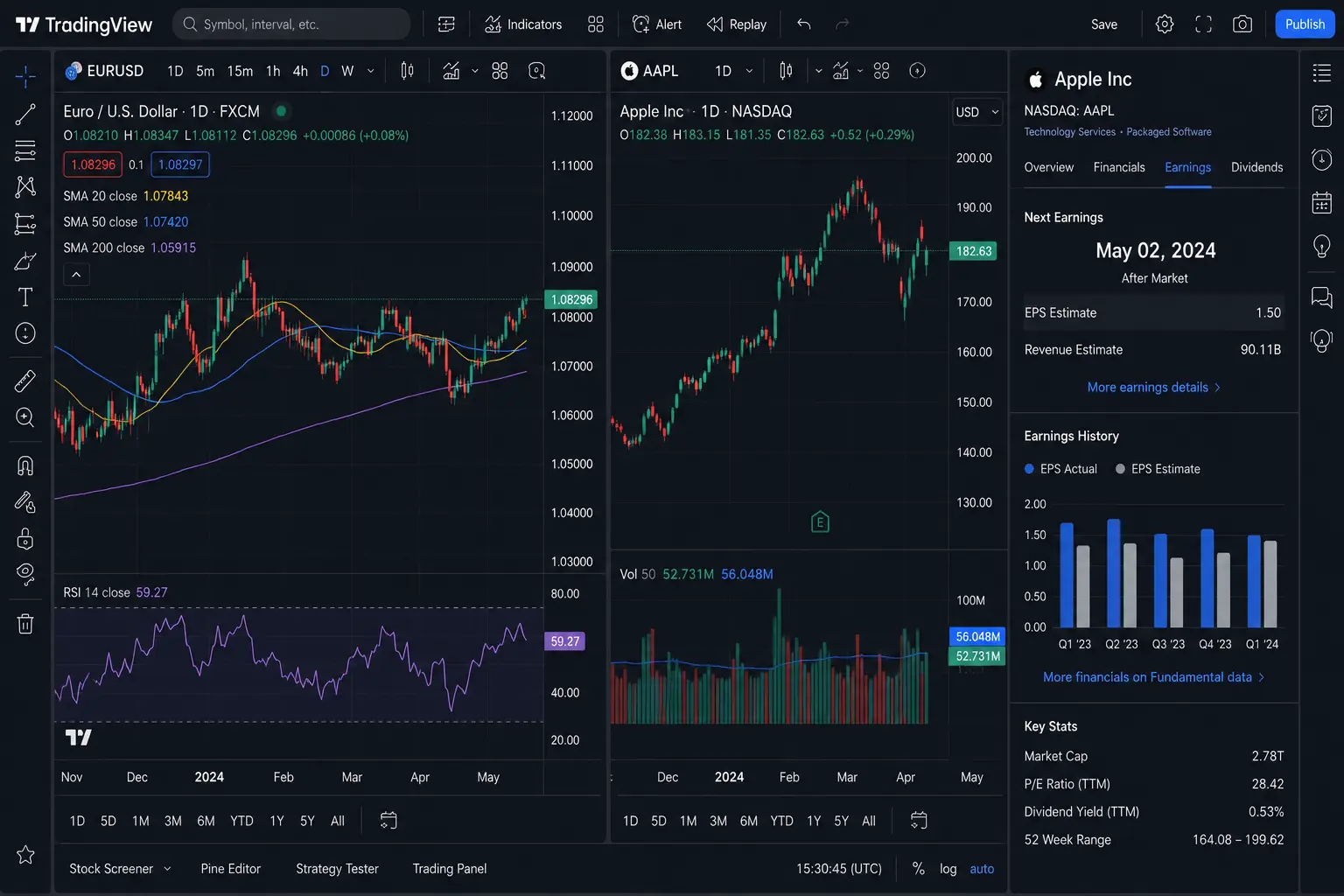This screenshot has height=896, width=1344.
Task: Toggle magnet mode for drawings
Action: (25, 465)
